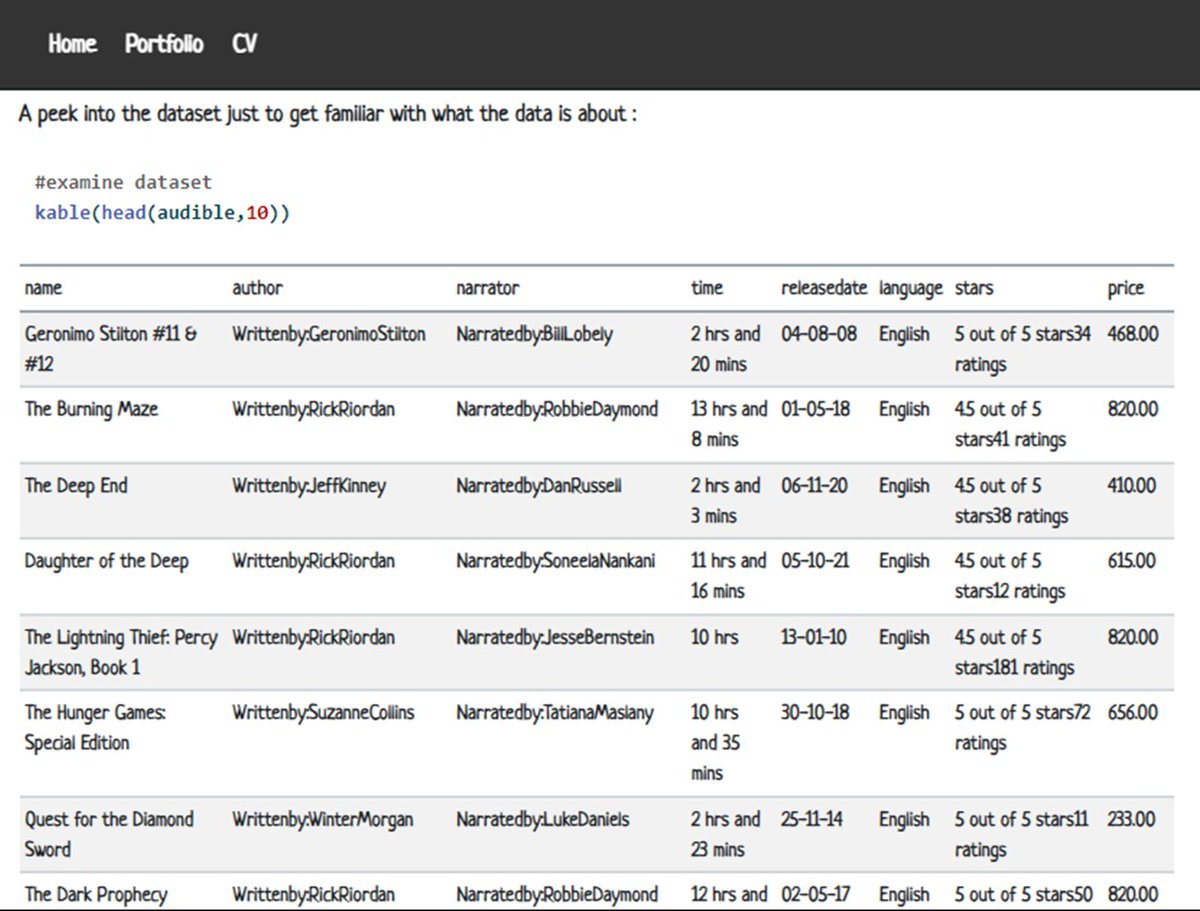The height and width of the screenshot is (911, 1200).
Task: Select the 'stars' column header
Action: click(972, 288)
